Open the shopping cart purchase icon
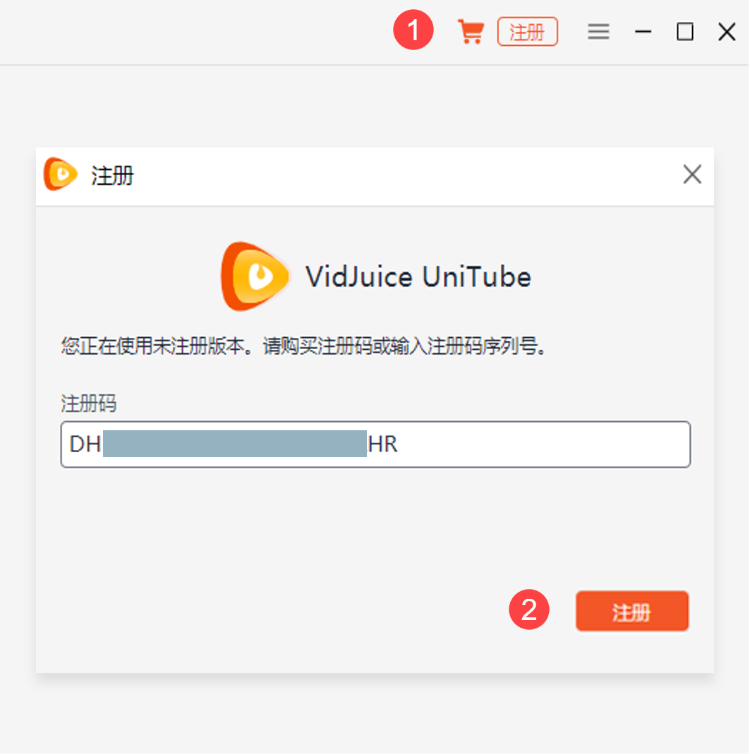Viewport: 750px width, 754px height. [x=470, y=32]
